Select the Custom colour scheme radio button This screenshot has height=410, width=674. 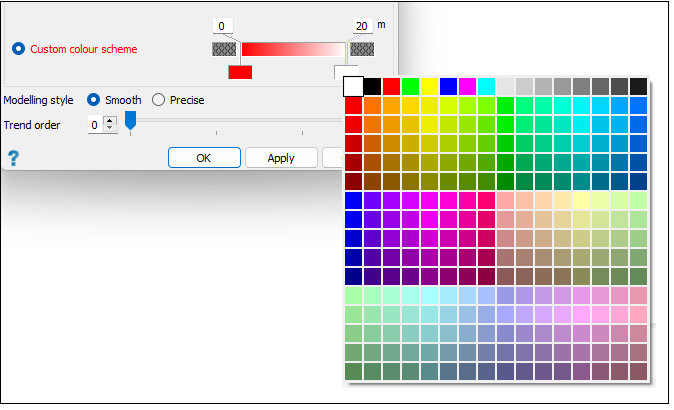point(18,49)
